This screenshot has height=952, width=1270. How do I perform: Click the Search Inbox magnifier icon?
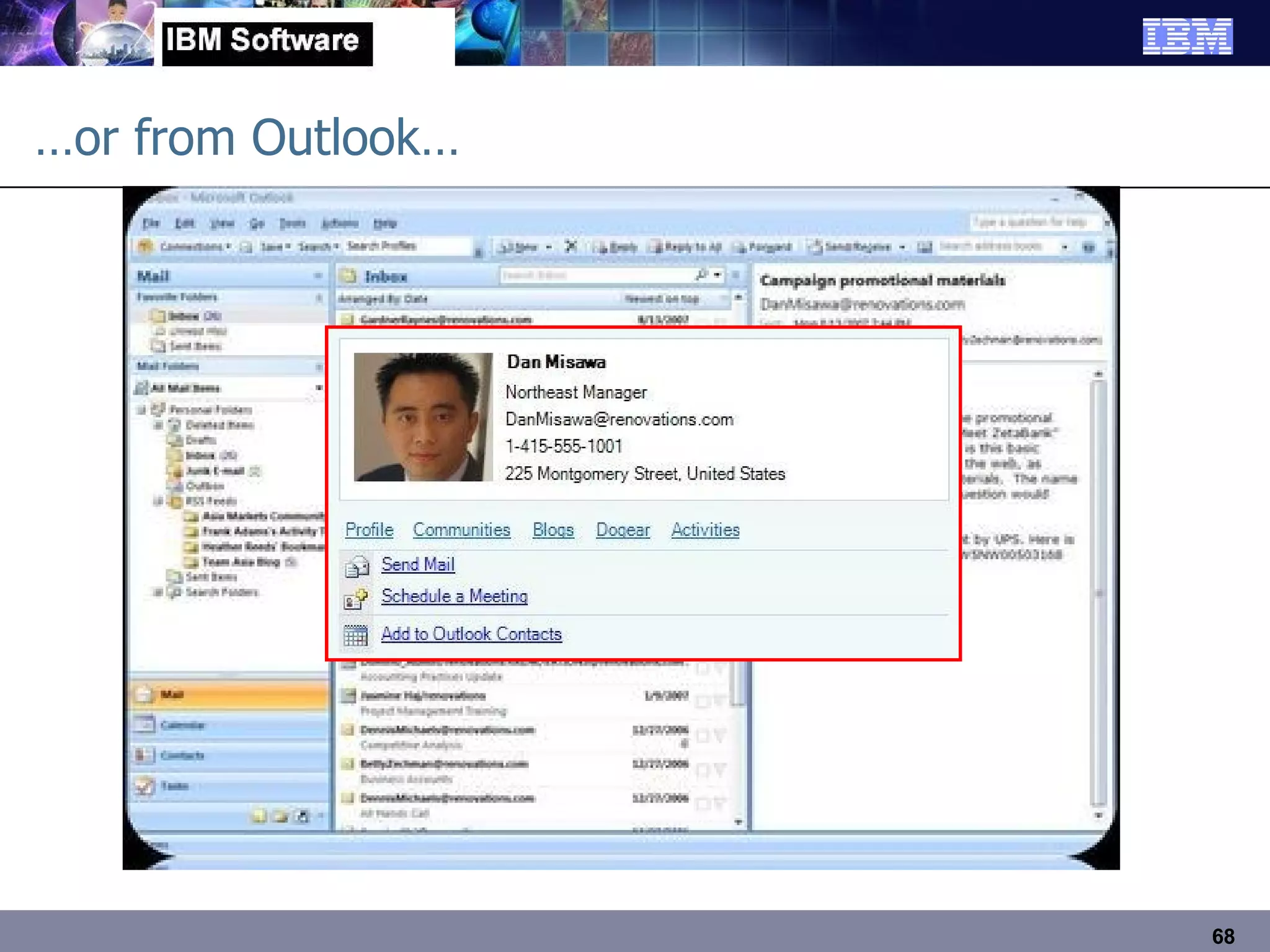point(701,275)
